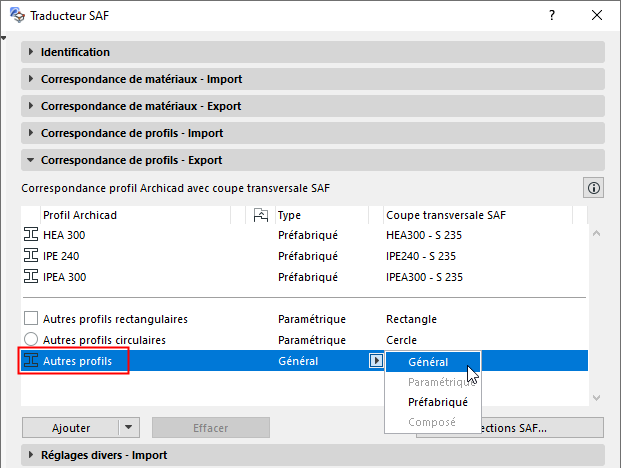Click the I-beam icon of HEA 300
The width and height of the screenshot is (621, 468).
point(31,234)
